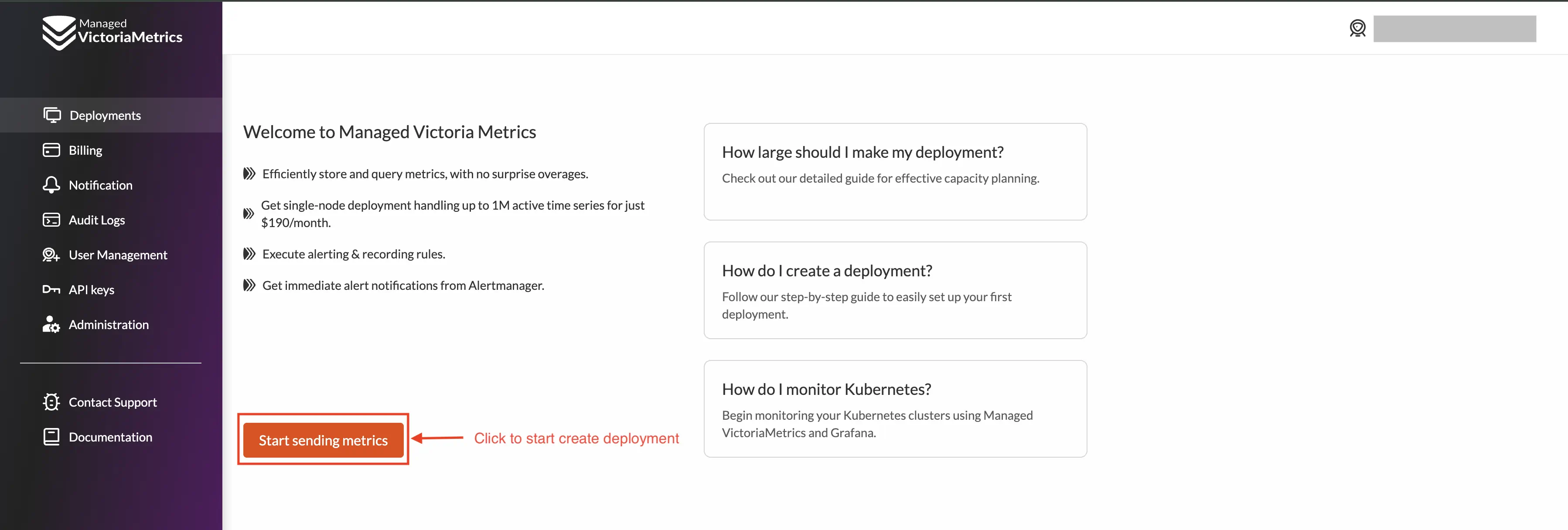This screenshot has height=530, width=1568.
Task: Click the Documentation book icon
Action: (x=52, y=437)
